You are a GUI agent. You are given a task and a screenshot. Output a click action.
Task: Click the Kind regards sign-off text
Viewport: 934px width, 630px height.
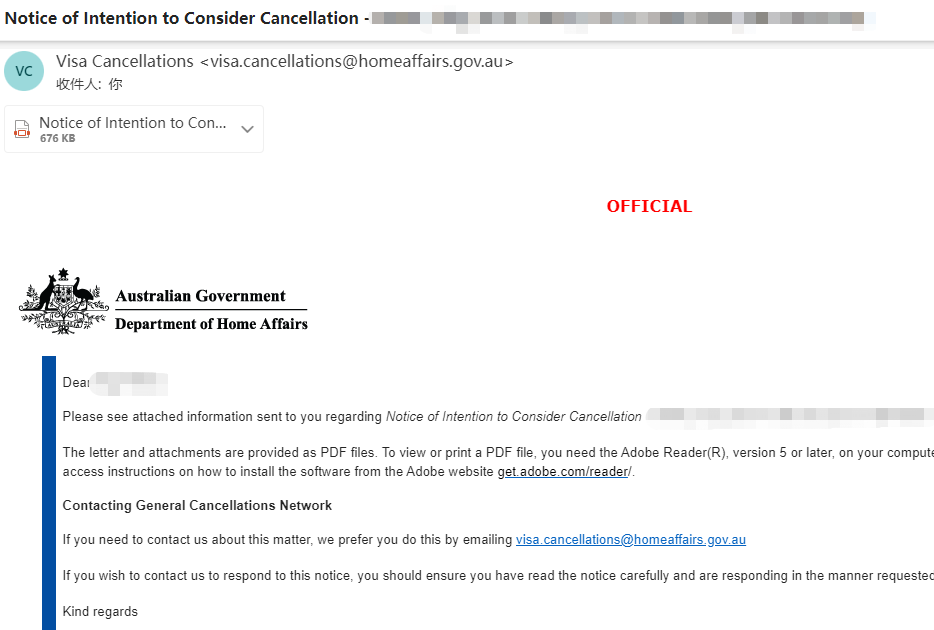tap(100, 612)
